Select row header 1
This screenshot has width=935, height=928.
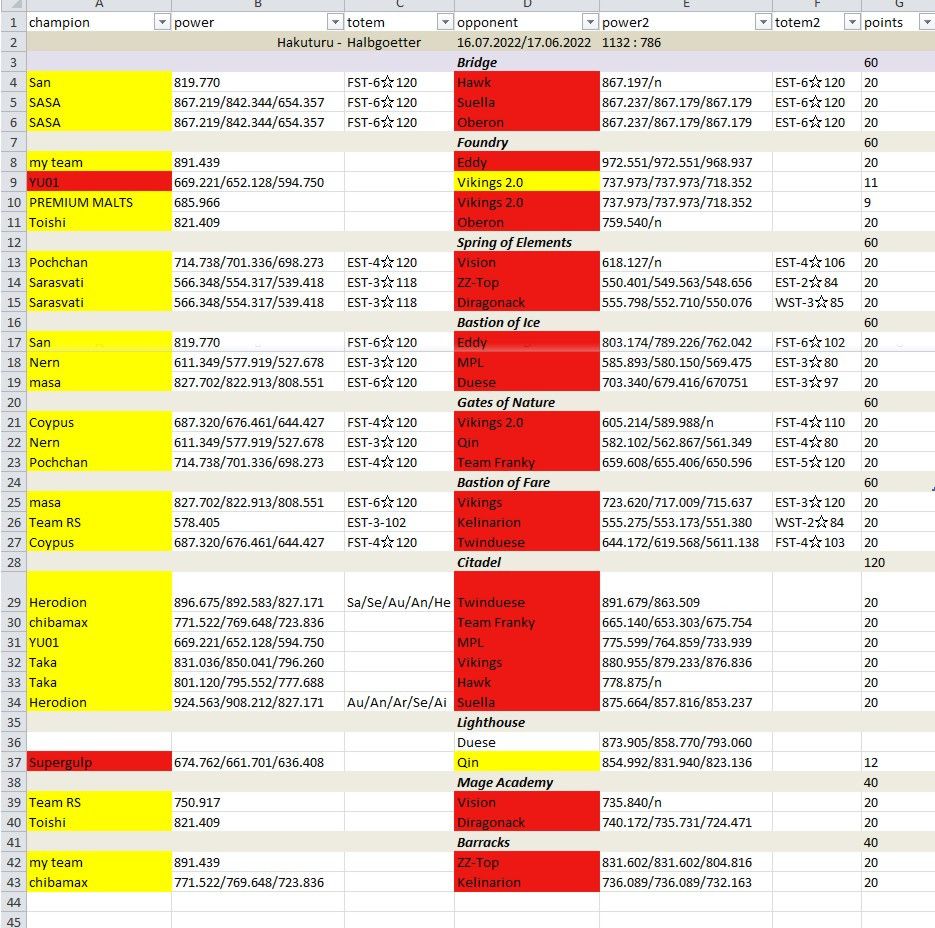point(13,23)
